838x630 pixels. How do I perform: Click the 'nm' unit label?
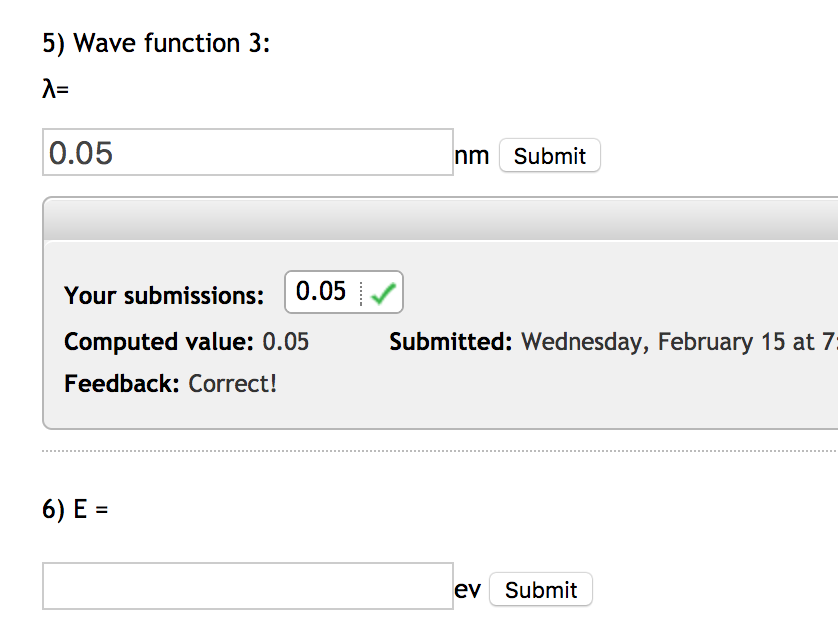472,156
